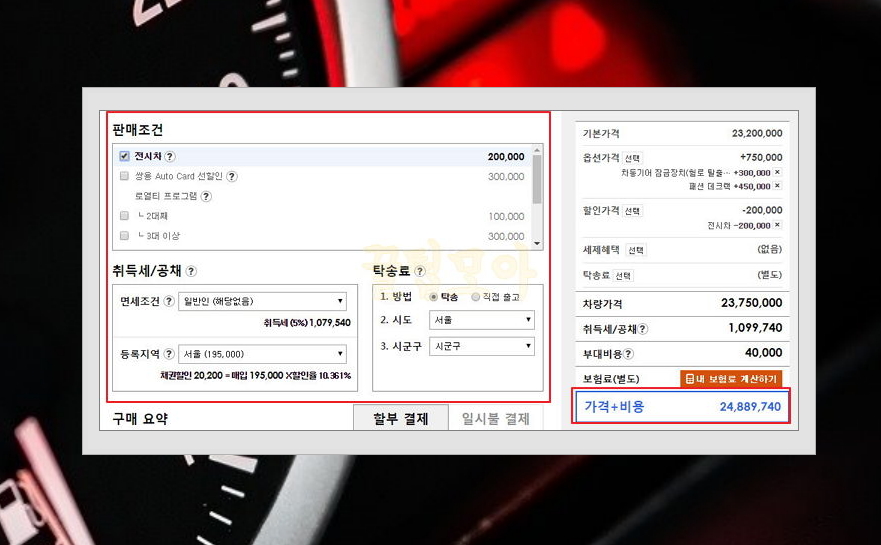Click the 할인가격 total -200,000

tap(762, 211)
